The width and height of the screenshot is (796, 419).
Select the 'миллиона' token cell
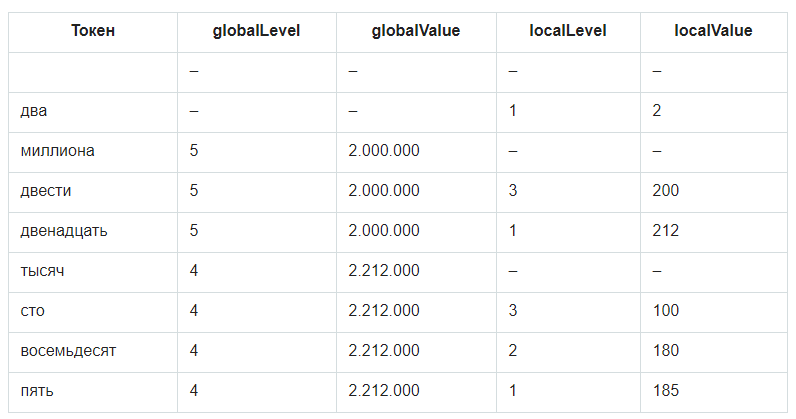[x=57, y=151]
